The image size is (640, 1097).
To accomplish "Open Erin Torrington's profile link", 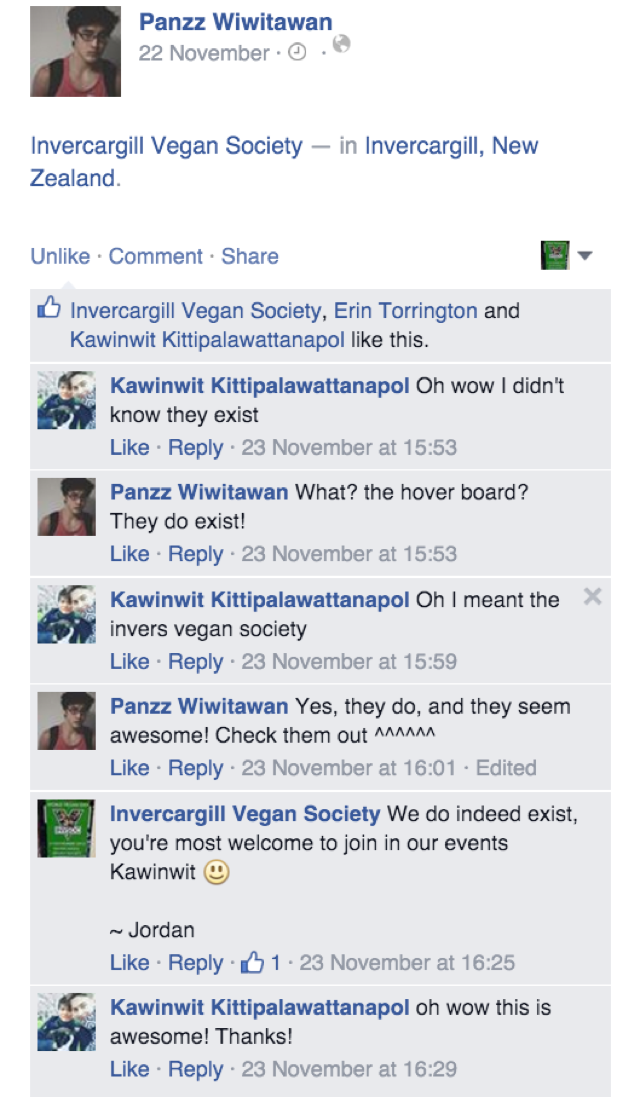I will [406, 311].
